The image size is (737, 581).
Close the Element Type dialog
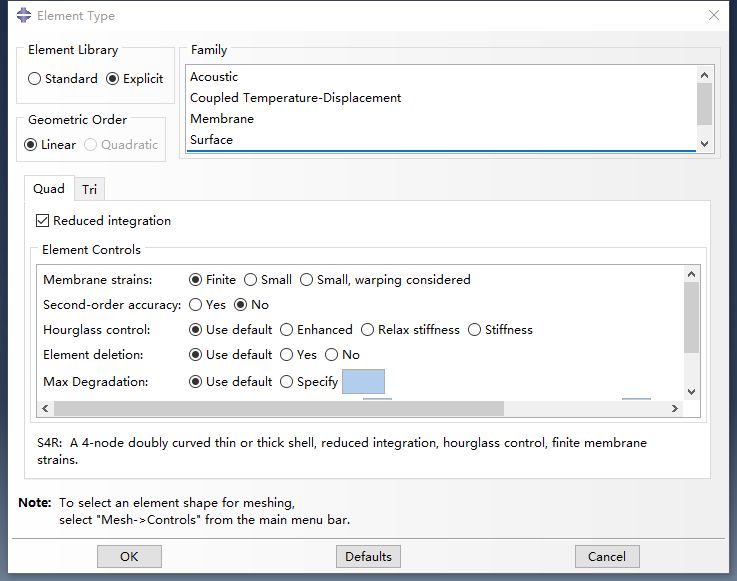click(713, 16)
